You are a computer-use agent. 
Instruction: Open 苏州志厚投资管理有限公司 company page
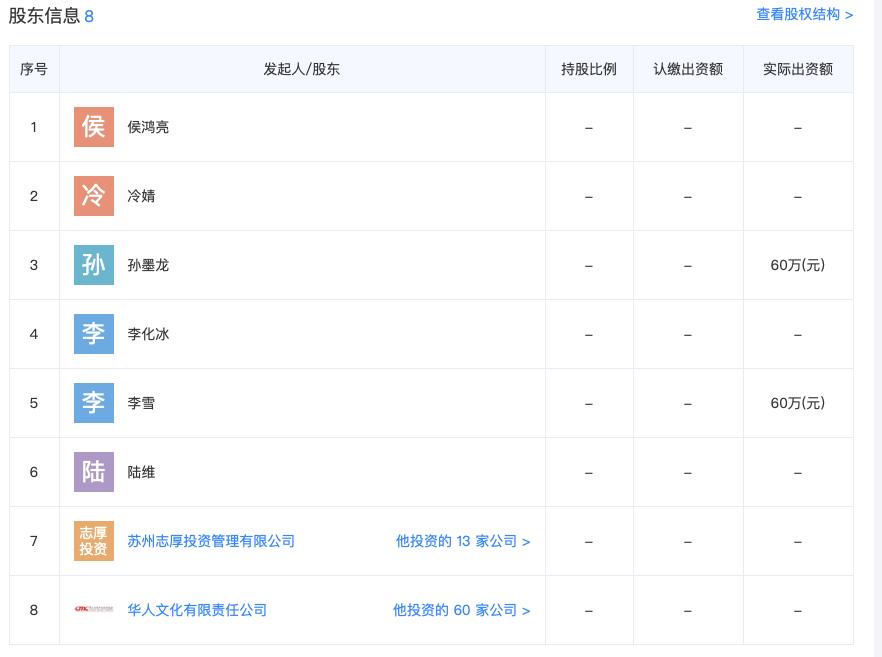click(x=209, y=540)
